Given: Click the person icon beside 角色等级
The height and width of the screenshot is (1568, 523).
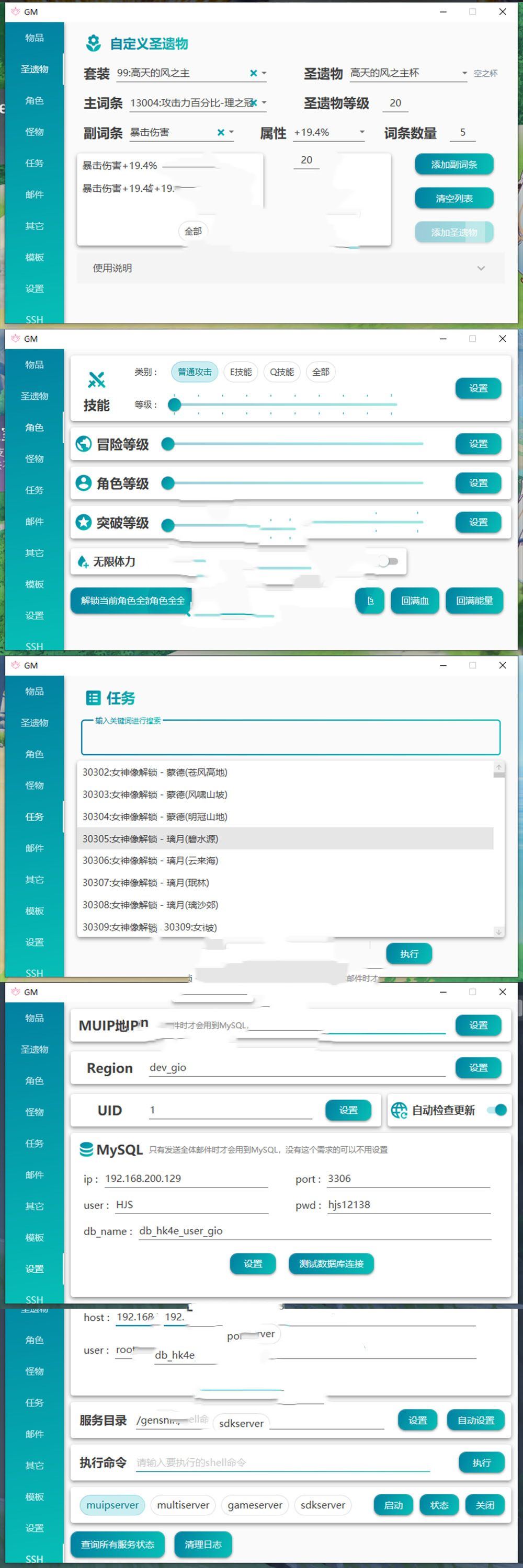Looking at the screenshot, I should (x=83, y=483).
